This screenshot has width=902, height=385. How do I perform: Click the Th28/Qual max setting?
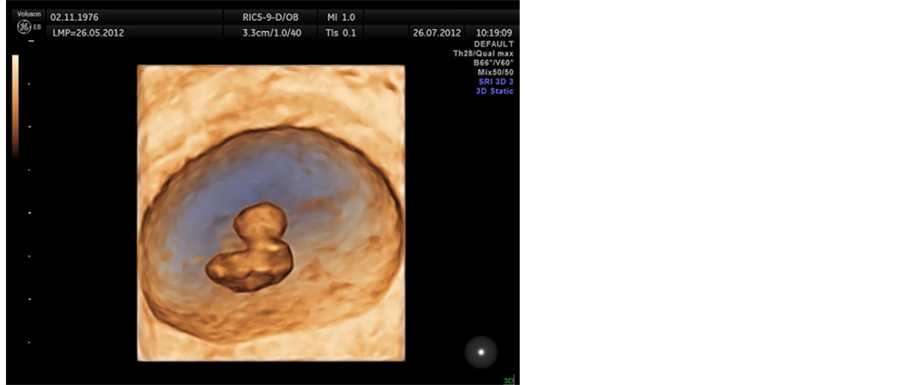click(x=483, y=54)
